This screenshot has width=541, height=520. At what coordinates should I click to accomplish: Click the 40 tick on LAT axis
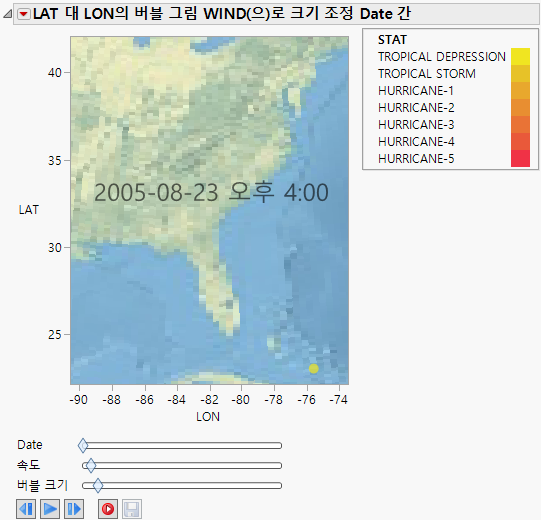pyautogui.click(x=55, y=73)
